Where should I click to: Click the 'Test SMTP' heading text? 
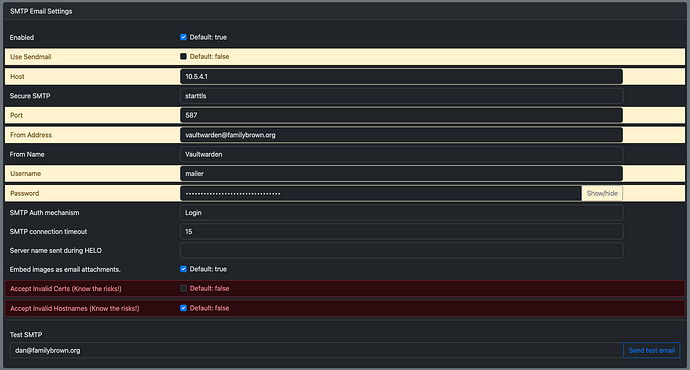pyautogui.click(x=26, y=335)
